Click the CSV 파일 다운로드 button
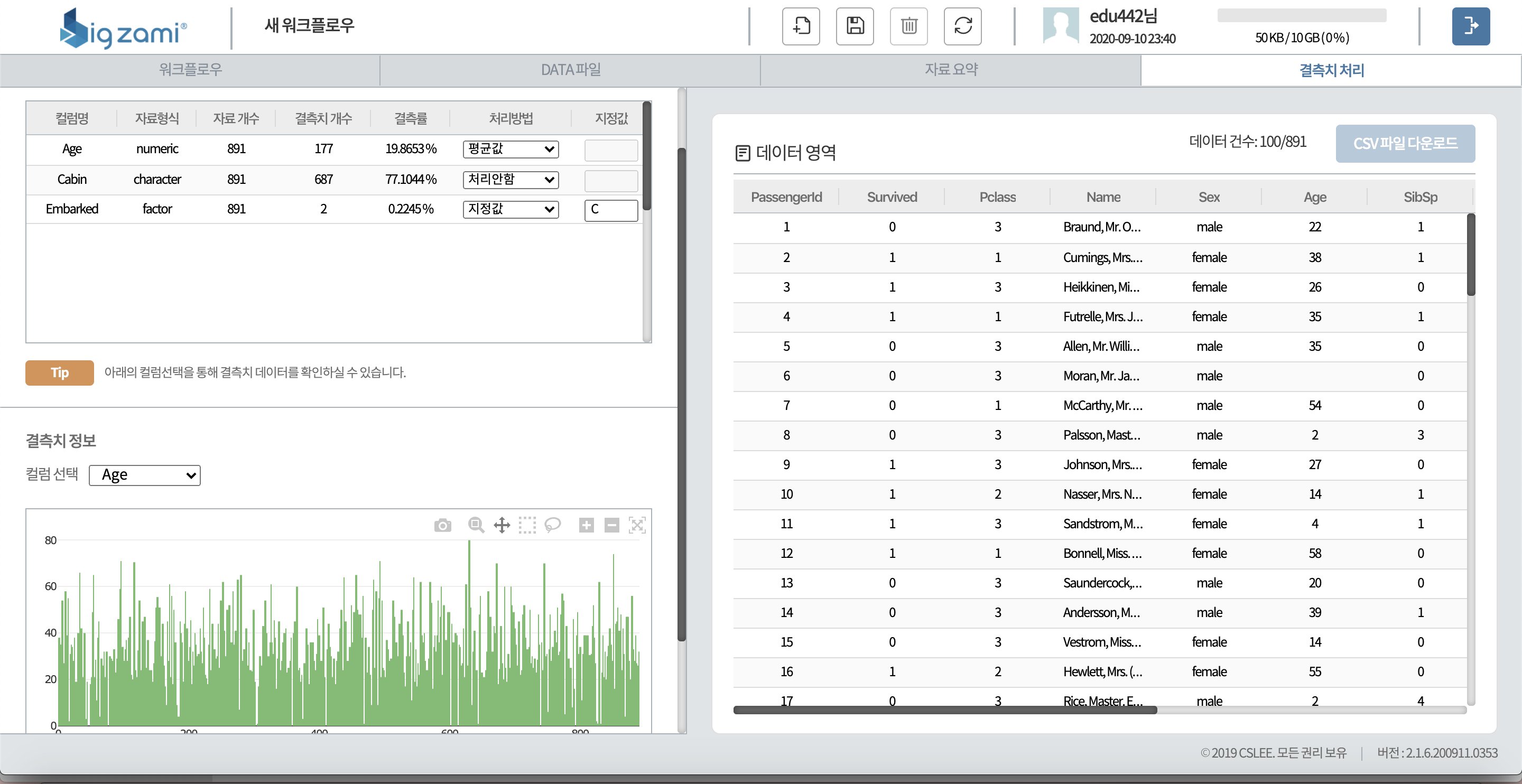The width and height of the screenshot is (1522, 784). pyautogui.click(x=1405, y=144)
